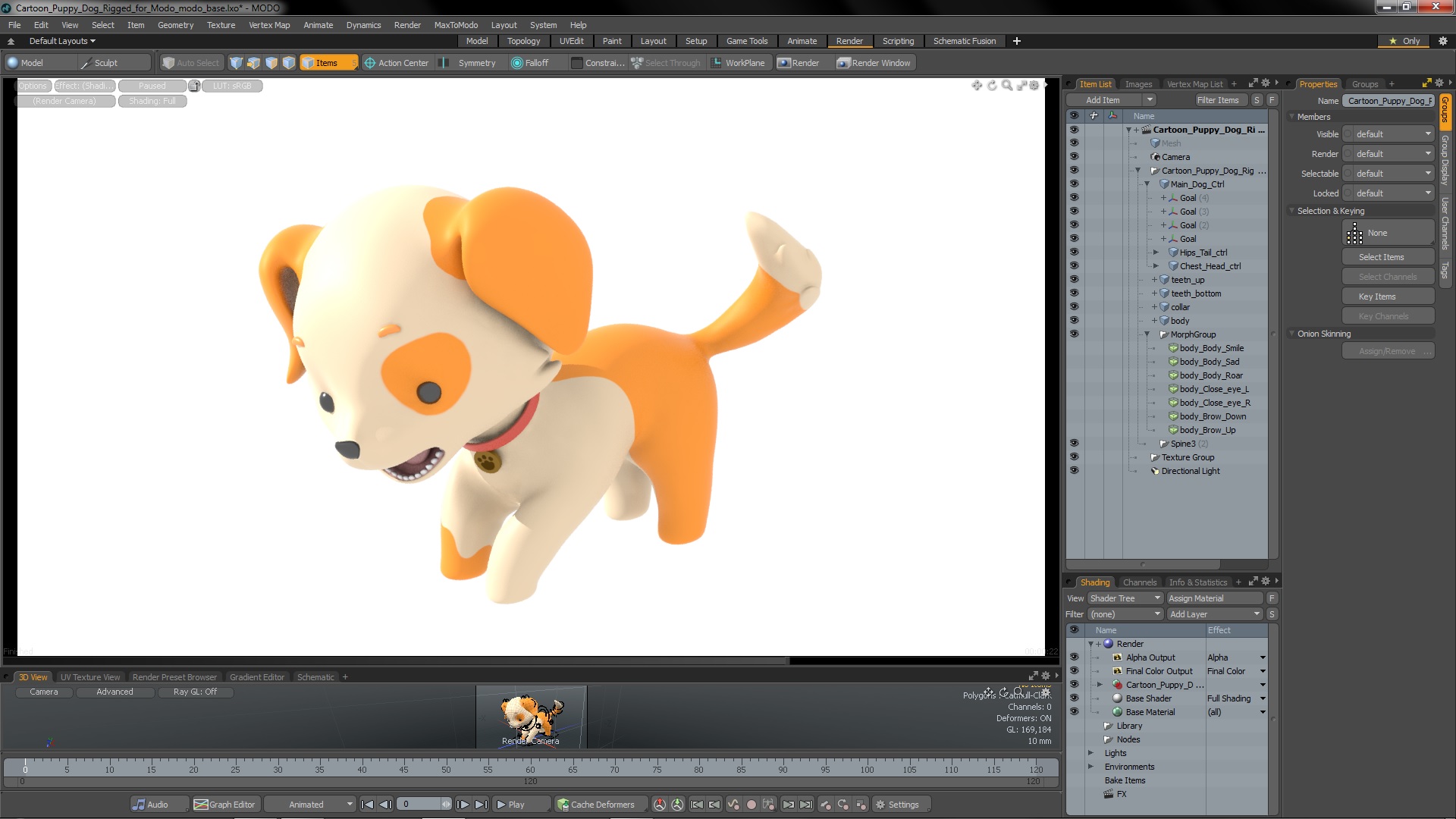
Task: Click the zoom magnifier in the render viewport
Action: point(1007,86)
